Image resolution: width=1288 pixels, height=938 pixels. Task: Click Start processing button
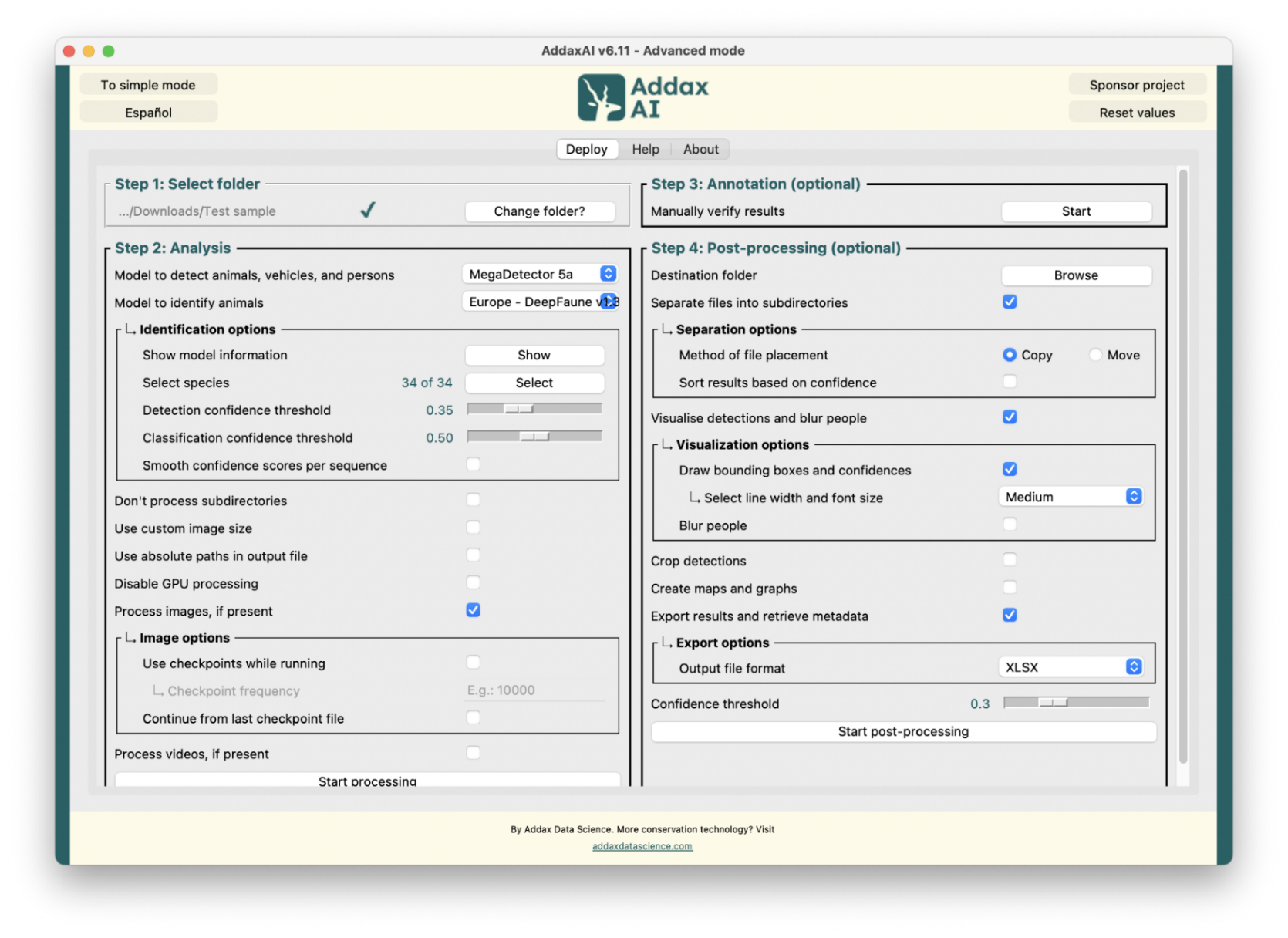tap(367, 780)
